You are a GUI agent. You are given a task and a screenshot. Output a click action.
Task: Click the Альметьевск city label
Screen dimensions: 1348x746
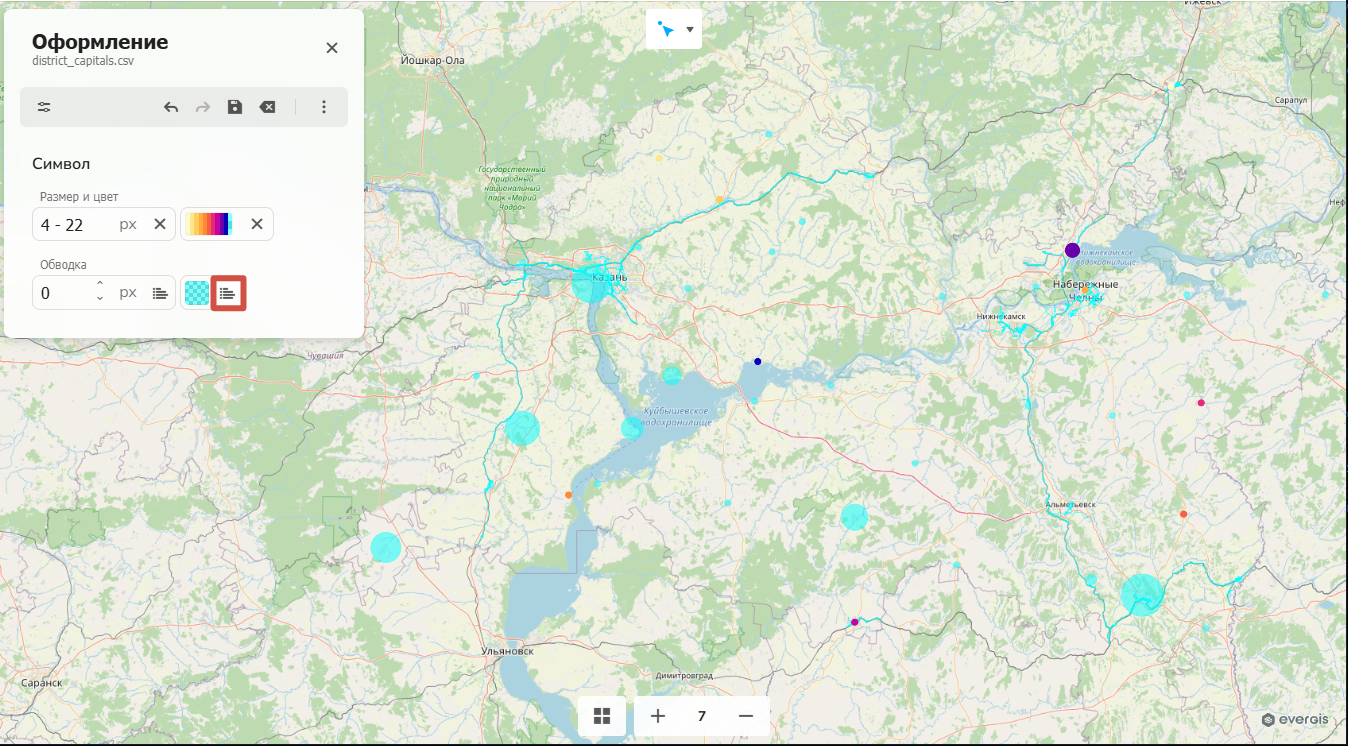point(1070,505)
